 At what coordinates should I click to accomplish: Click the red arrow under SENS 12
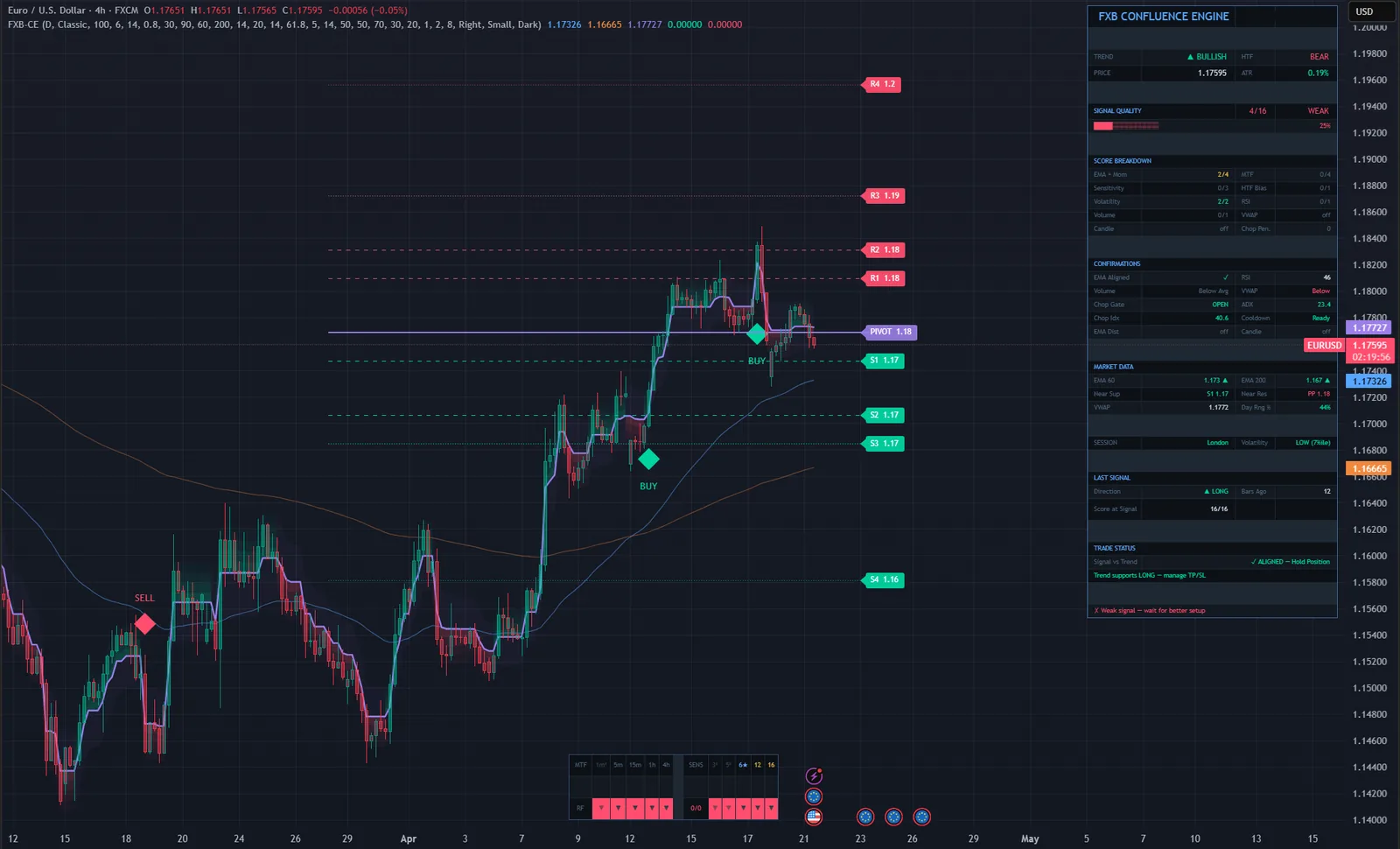click(x=758, y=808)
